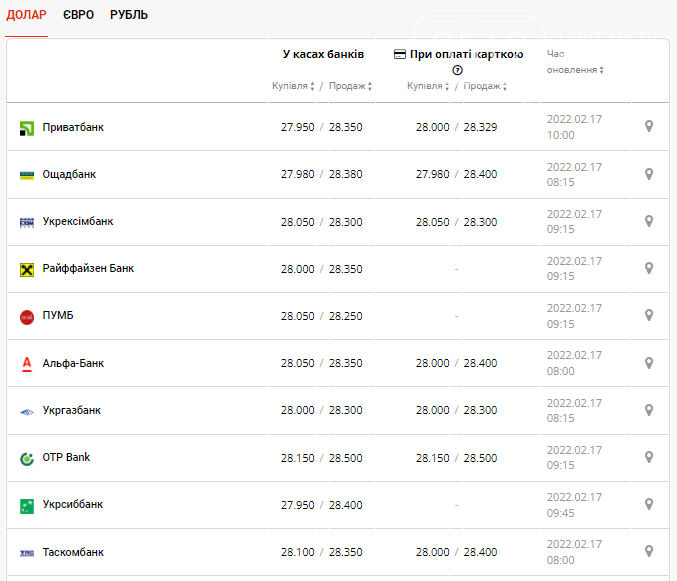Click the Ощадбанк logo icon

(27, 175)
